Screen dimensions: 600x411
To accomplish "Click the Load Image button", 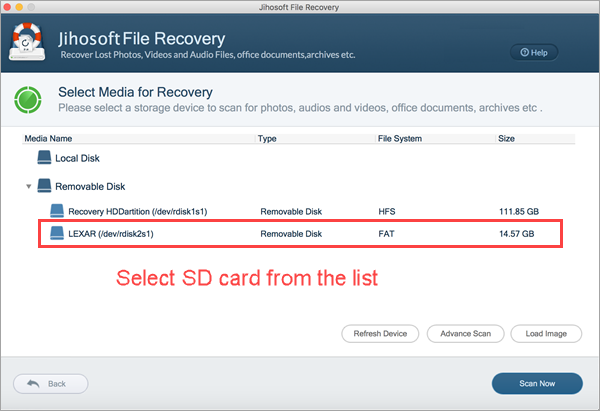I will [x=546, y=334].
